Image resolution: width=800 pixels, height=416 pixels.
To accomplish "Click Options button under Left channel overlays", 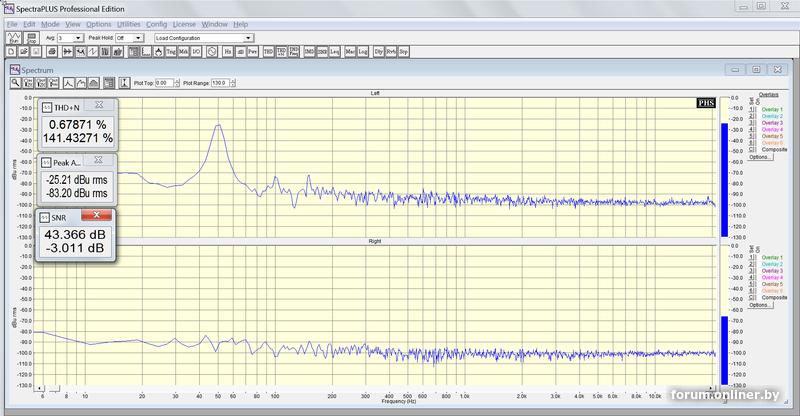I will click(760, 157).
